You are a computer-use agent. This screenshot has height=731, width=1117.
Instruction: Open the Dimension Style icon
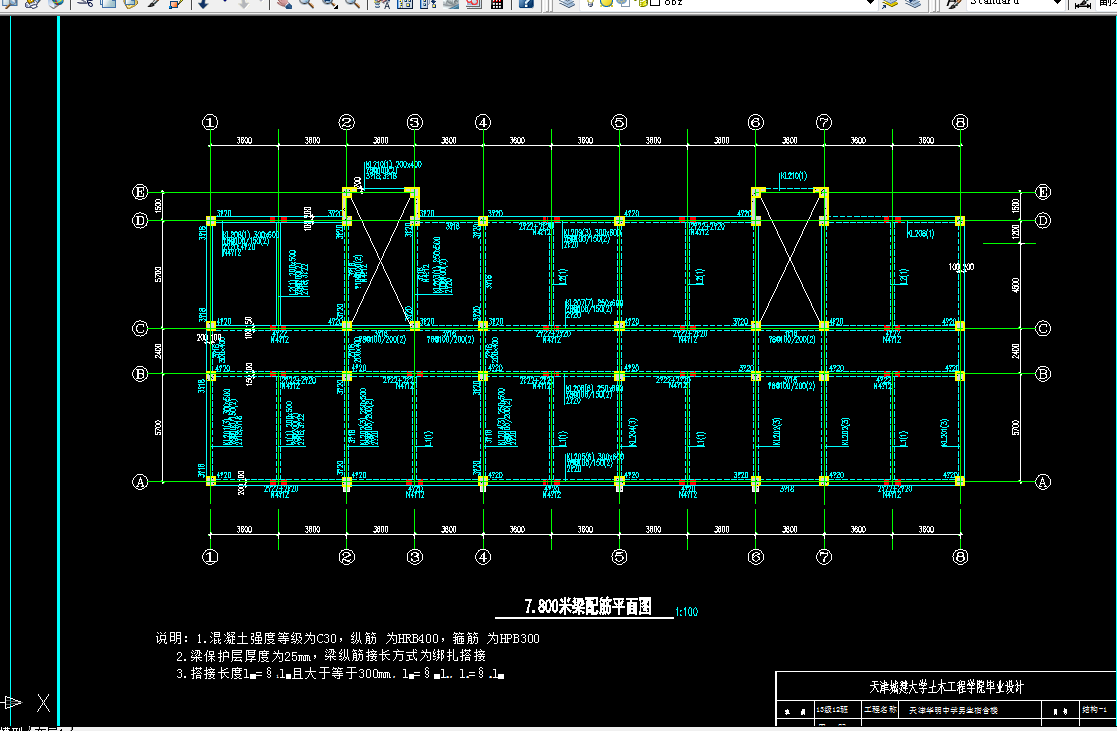pos(1083,4)
